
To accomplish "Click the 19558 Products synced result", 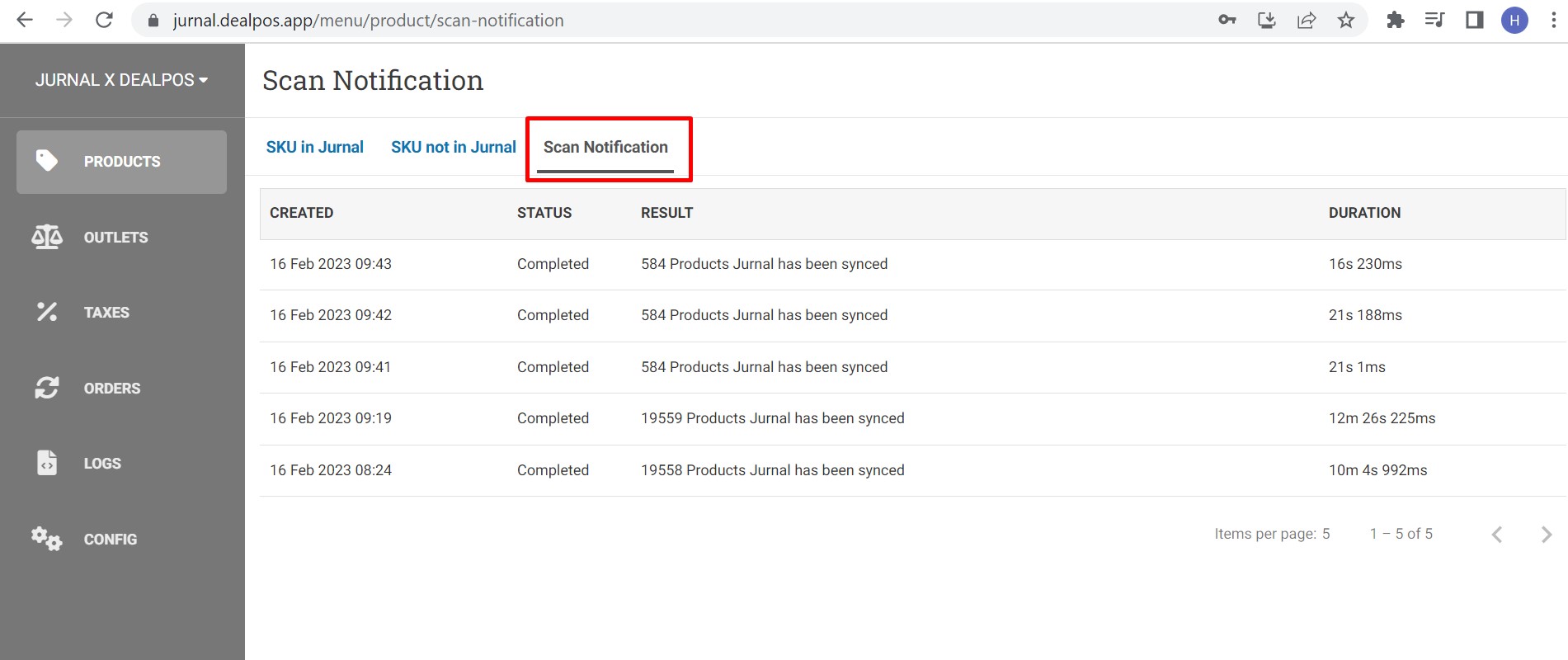I will pyautogui.click(x=773, y=470).
